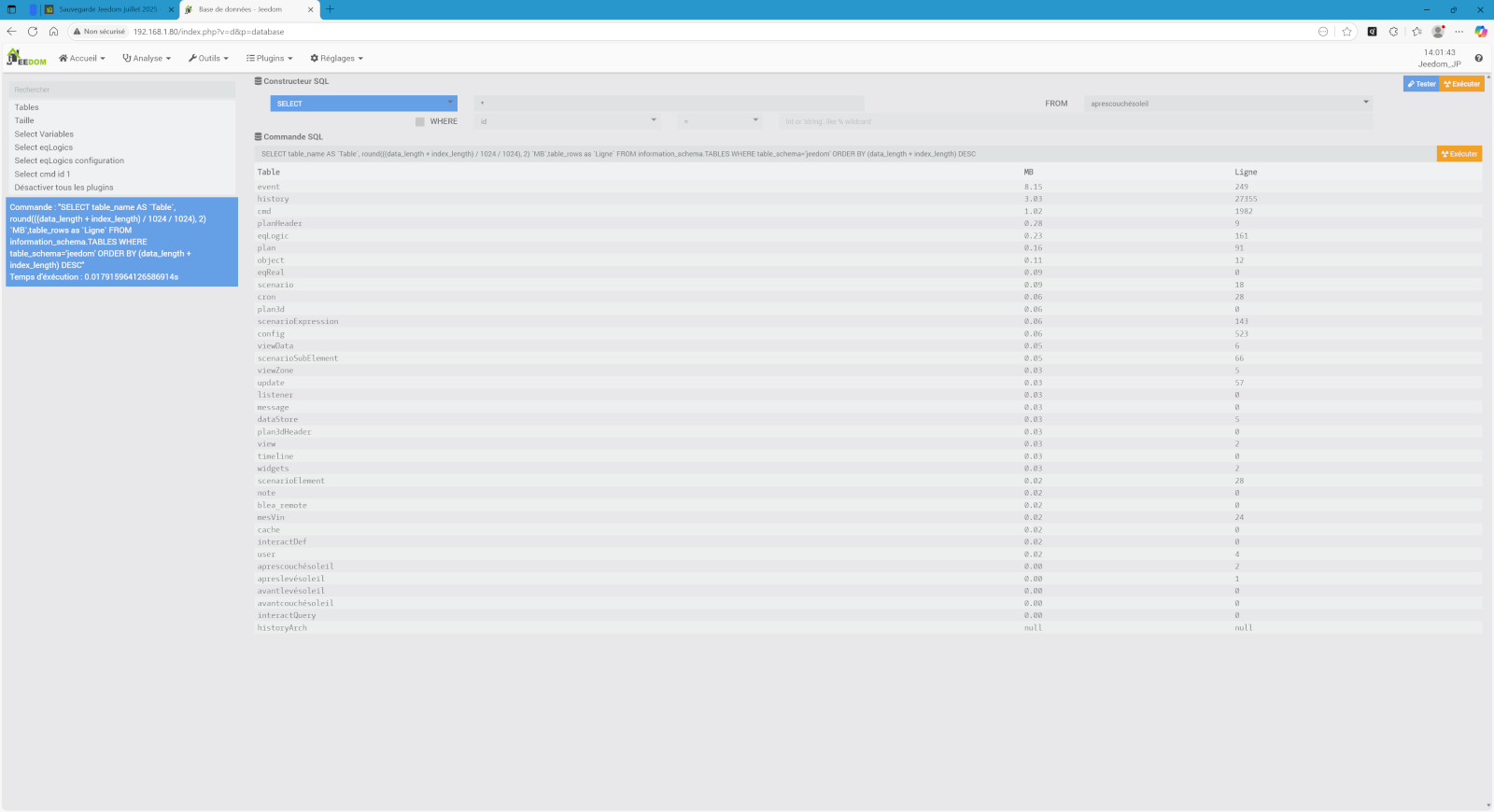1494x812 pixels.
Task: Click the event table row name
Action: click(x=269, y=187)
